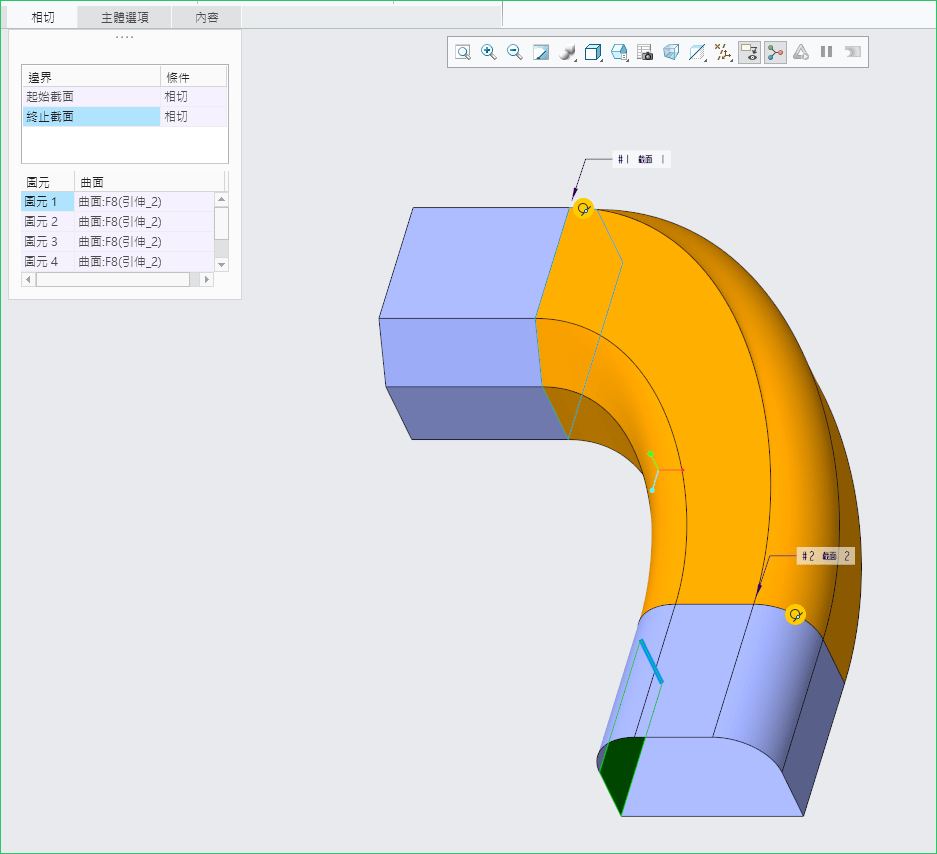Switch to the 主體選項 tab
The height and width of the screenshot is (854, 937).
click(x=125, y=18)
